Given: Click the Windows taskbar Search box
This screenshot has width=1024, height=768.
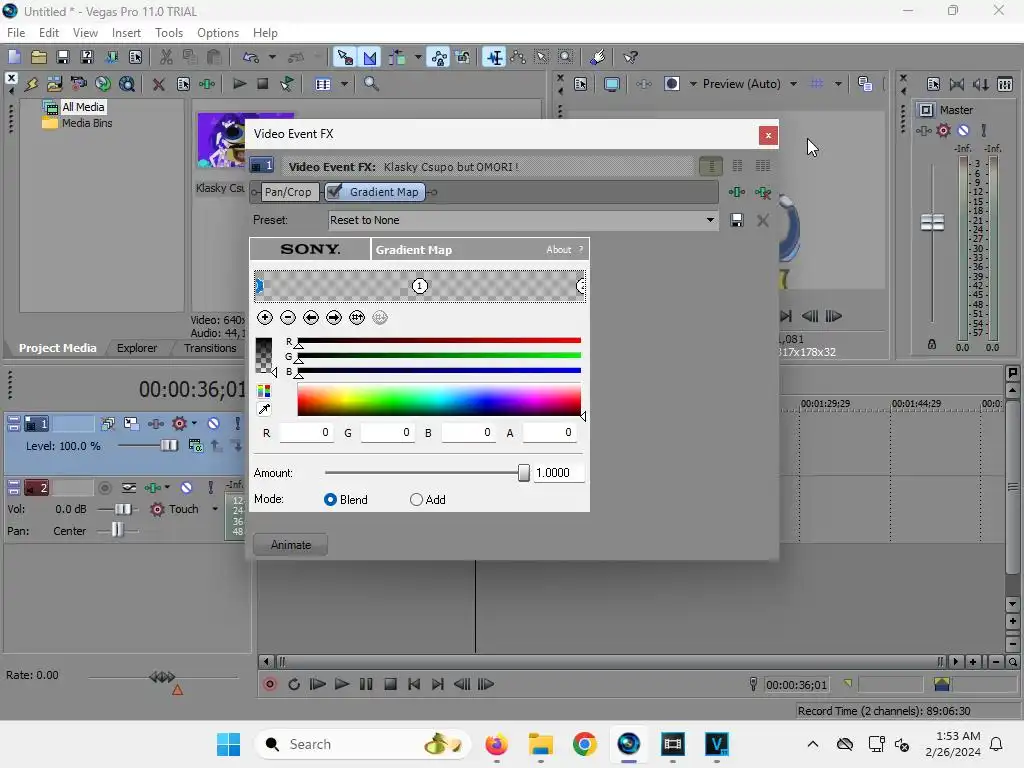Looking at the screenshot, I should pos(363,744).
